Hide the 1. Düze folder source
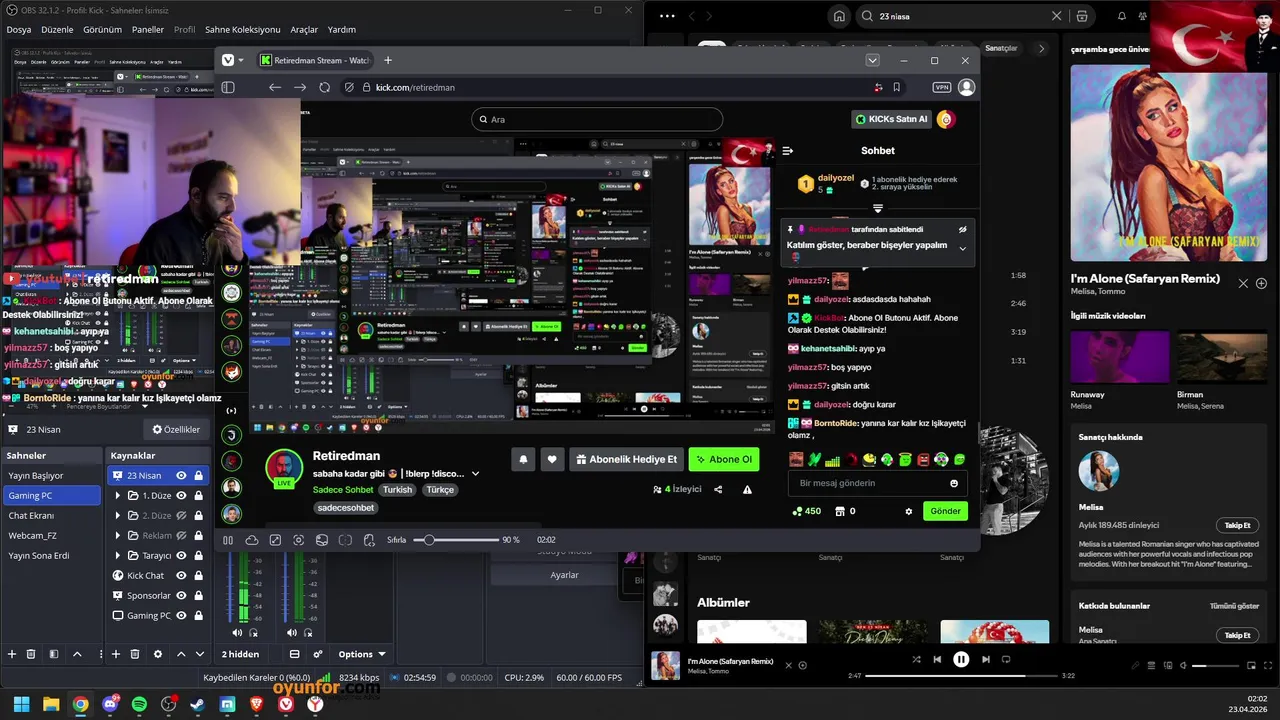Screen dimensions: 1280x720 [x=181, y=495]
